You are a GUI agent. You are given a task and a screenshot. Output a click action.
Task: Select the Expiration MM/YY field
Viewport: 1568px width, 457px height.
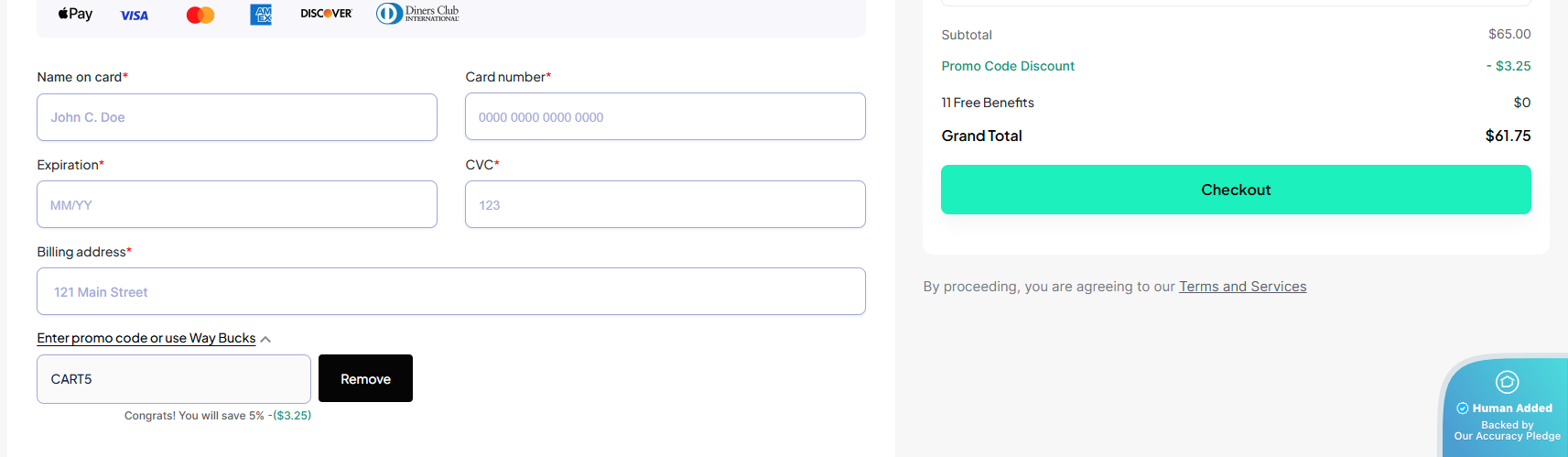[x=236, y=205]
